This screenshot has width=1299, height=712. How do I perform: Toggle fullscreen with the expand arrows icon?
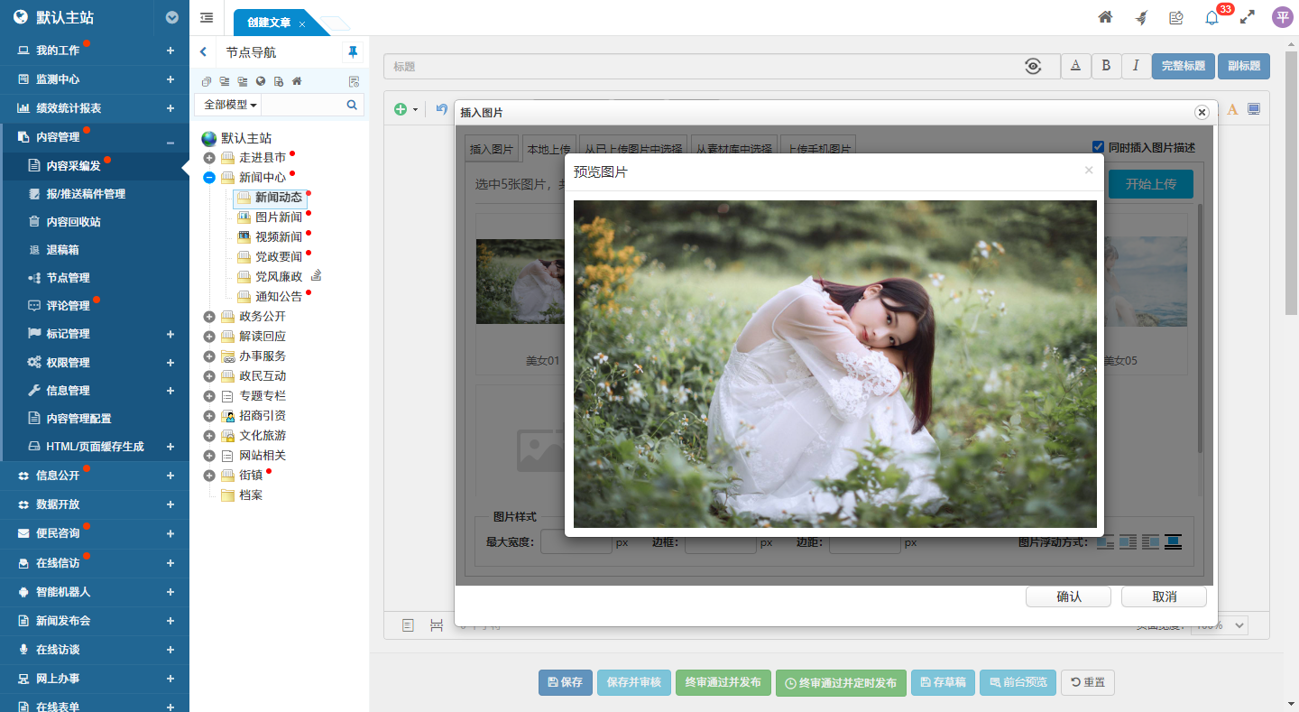1247,18
